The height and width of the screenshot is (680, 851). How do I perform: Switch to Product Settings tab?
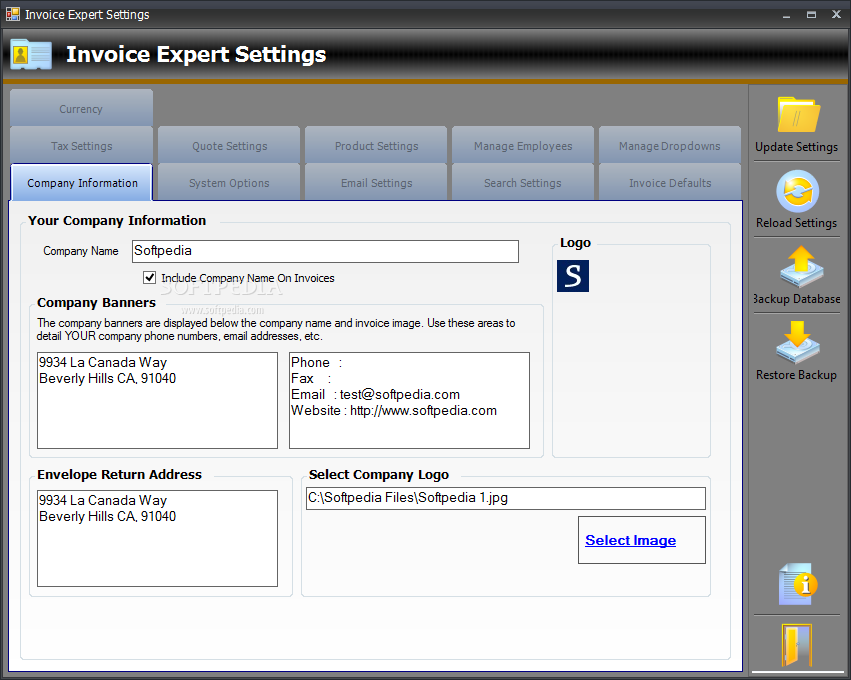[376, 145]
